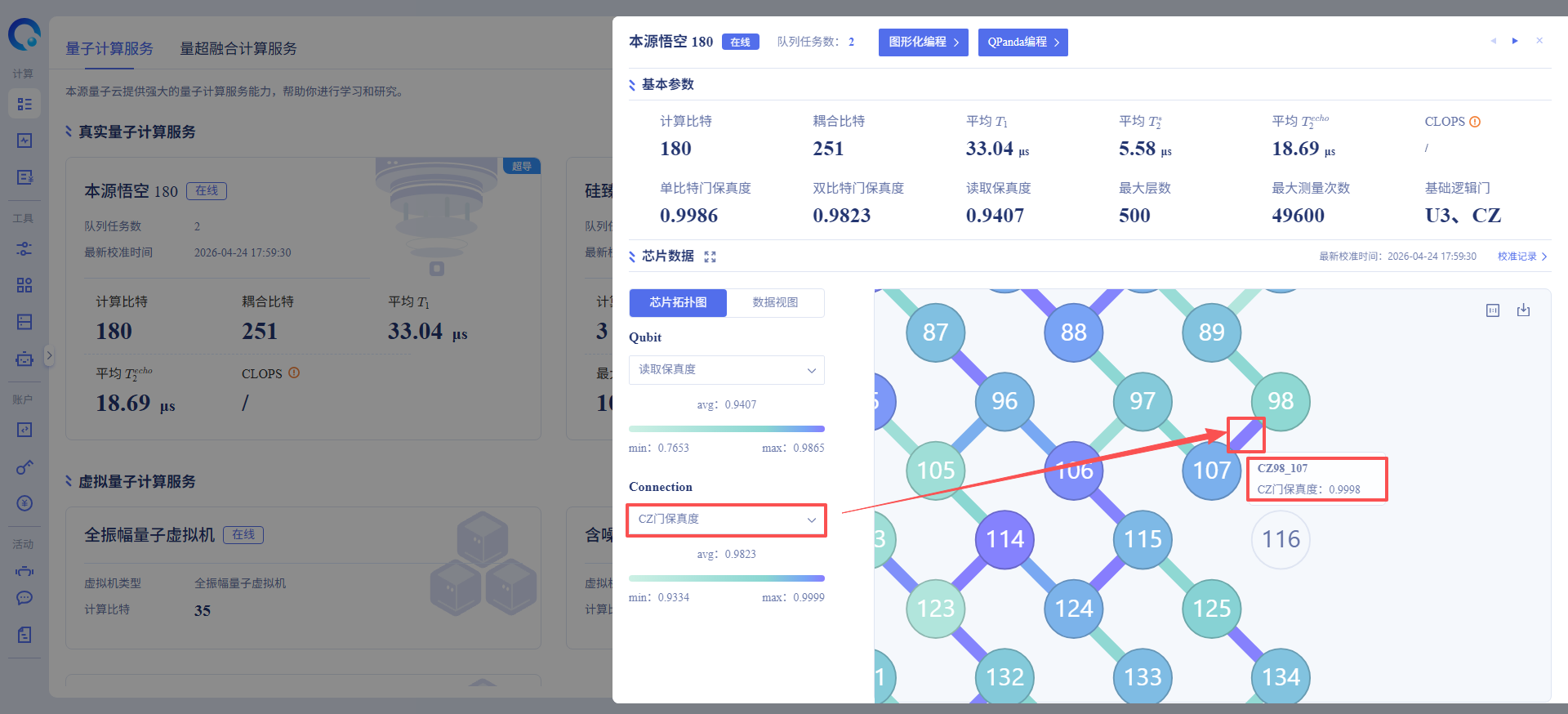Click the 超导 tag on device card
Viewport: 1568px width, 714px height.
coord(521,166)
